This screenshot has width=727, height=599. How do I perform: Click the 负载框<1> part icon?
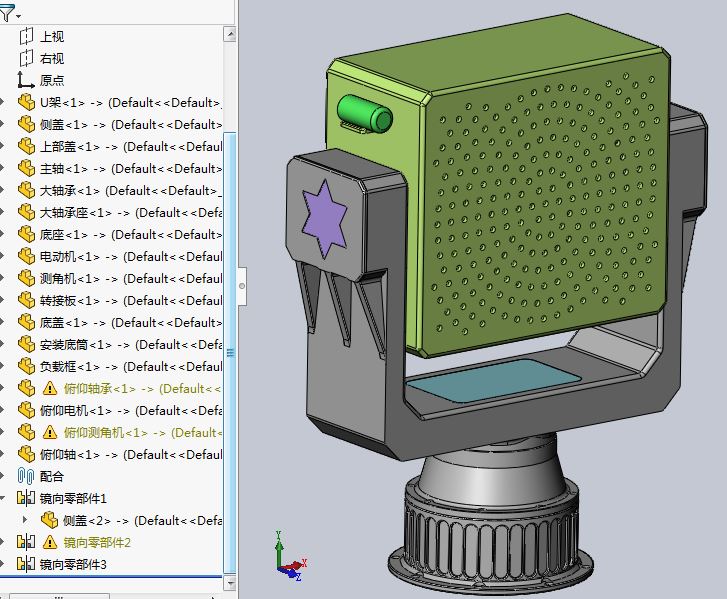[26, 366]
